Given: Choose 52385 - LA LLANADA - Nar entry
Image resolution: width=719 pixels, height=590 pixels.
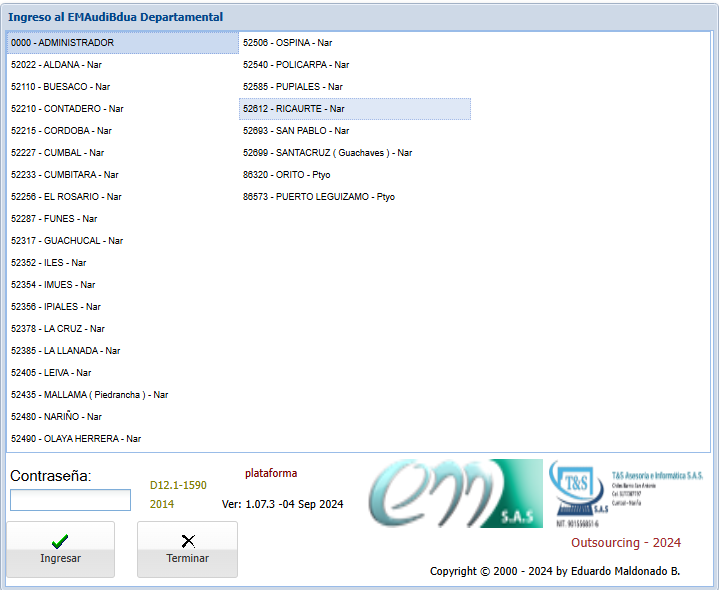Looking at the screenshot, I should click(x=66, y=351).
